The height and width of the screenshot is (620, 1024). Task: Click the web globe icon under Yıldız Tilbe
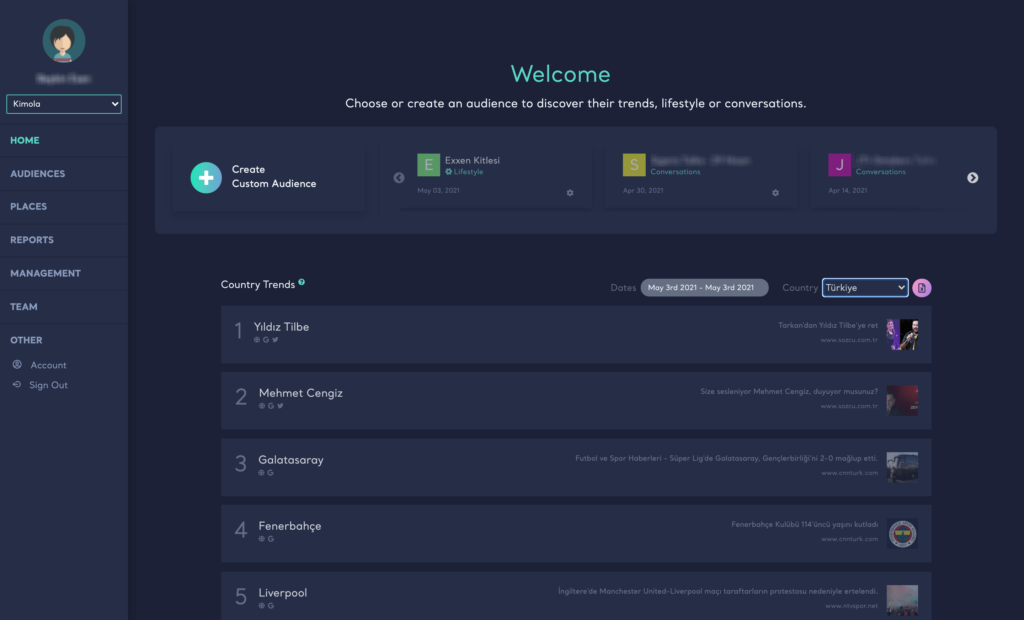click(257, 340)
